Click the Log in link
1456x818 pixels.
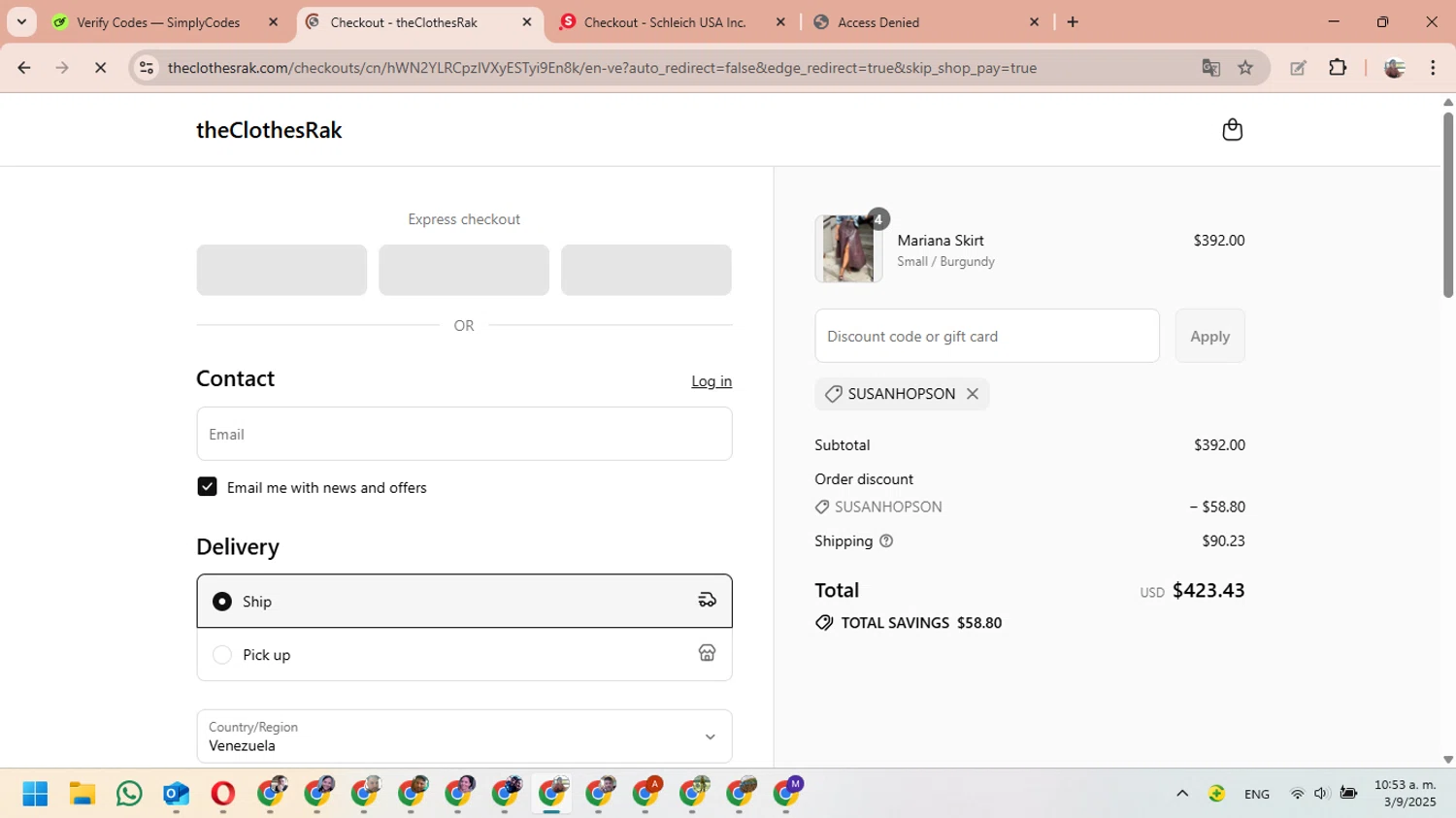coord(711,381)
